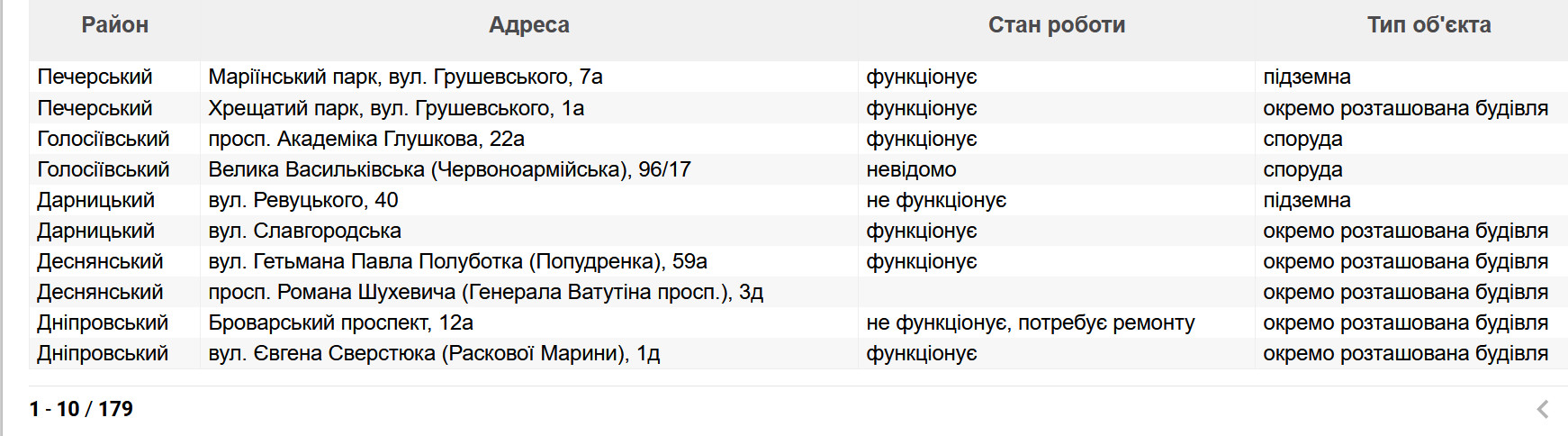Image resolution: width=1568 pixels, height=436 pixels.
Task: Click the Тип об'єкта column header
Action: tap(1428, 25)
